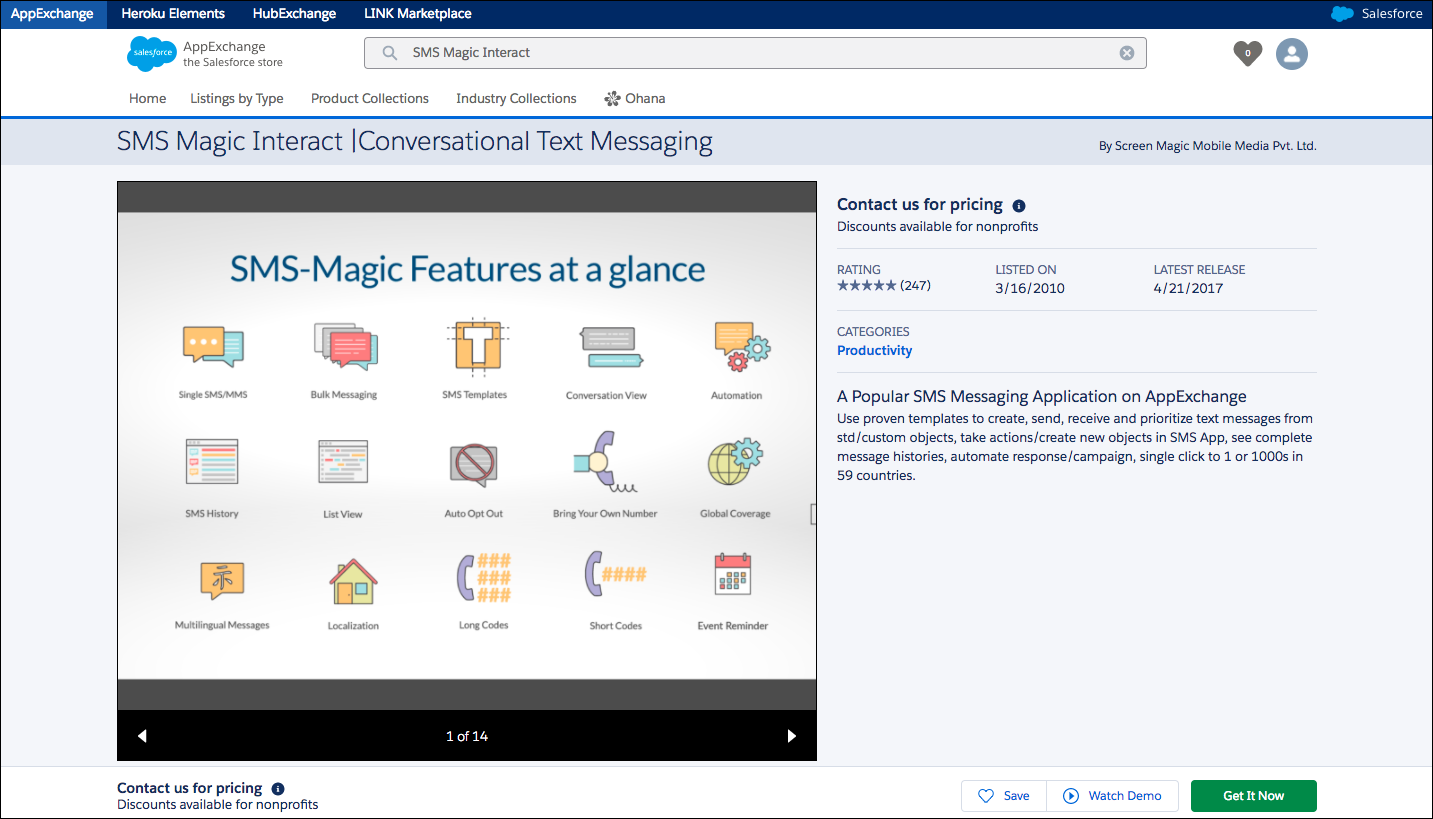Click the listing title SMS Magic Interact
The image size is (1433, 819).
[x=415, y=141]
